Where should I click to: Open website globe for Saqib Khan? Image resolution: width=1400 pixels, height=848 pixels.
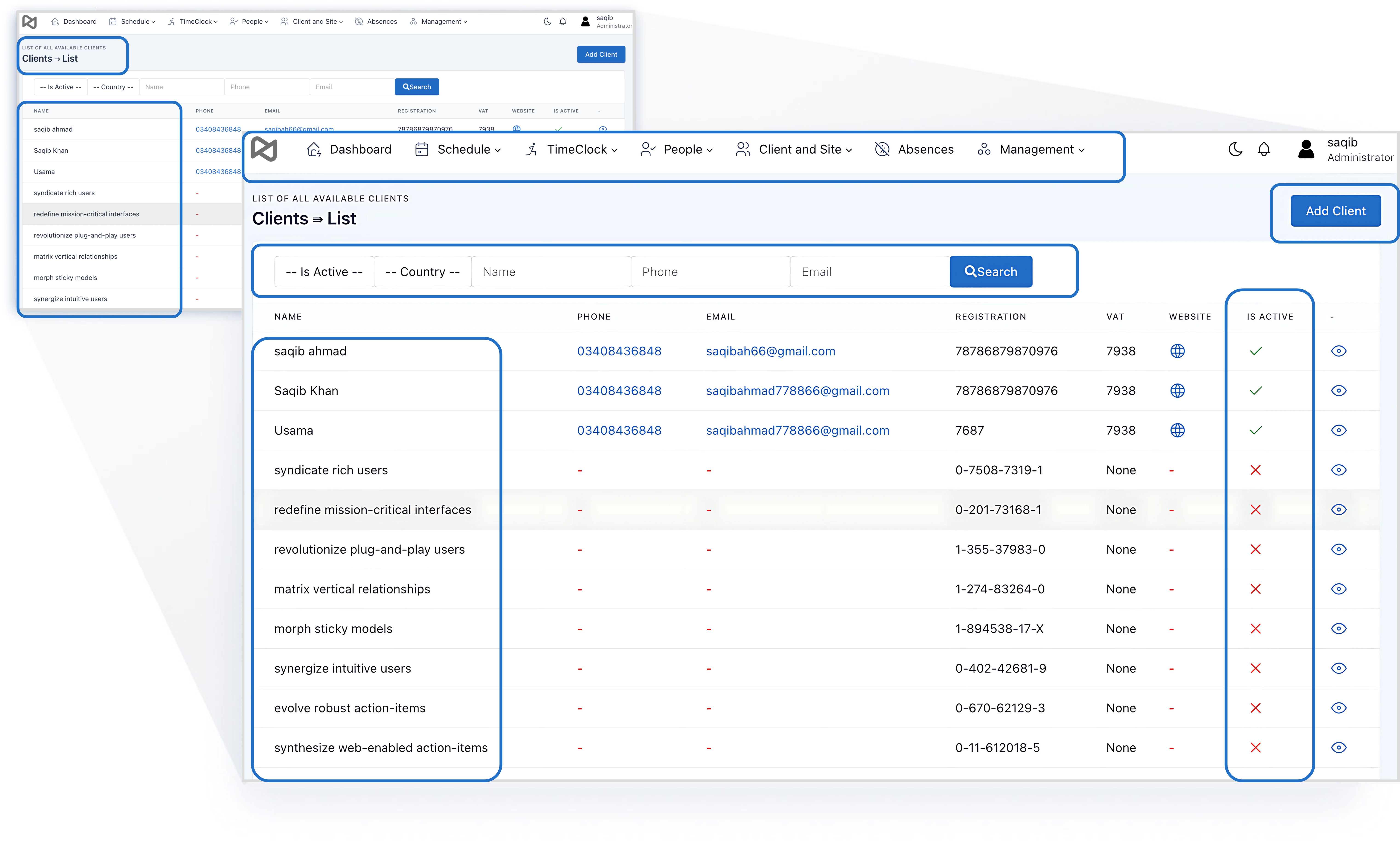[1177, 391]
